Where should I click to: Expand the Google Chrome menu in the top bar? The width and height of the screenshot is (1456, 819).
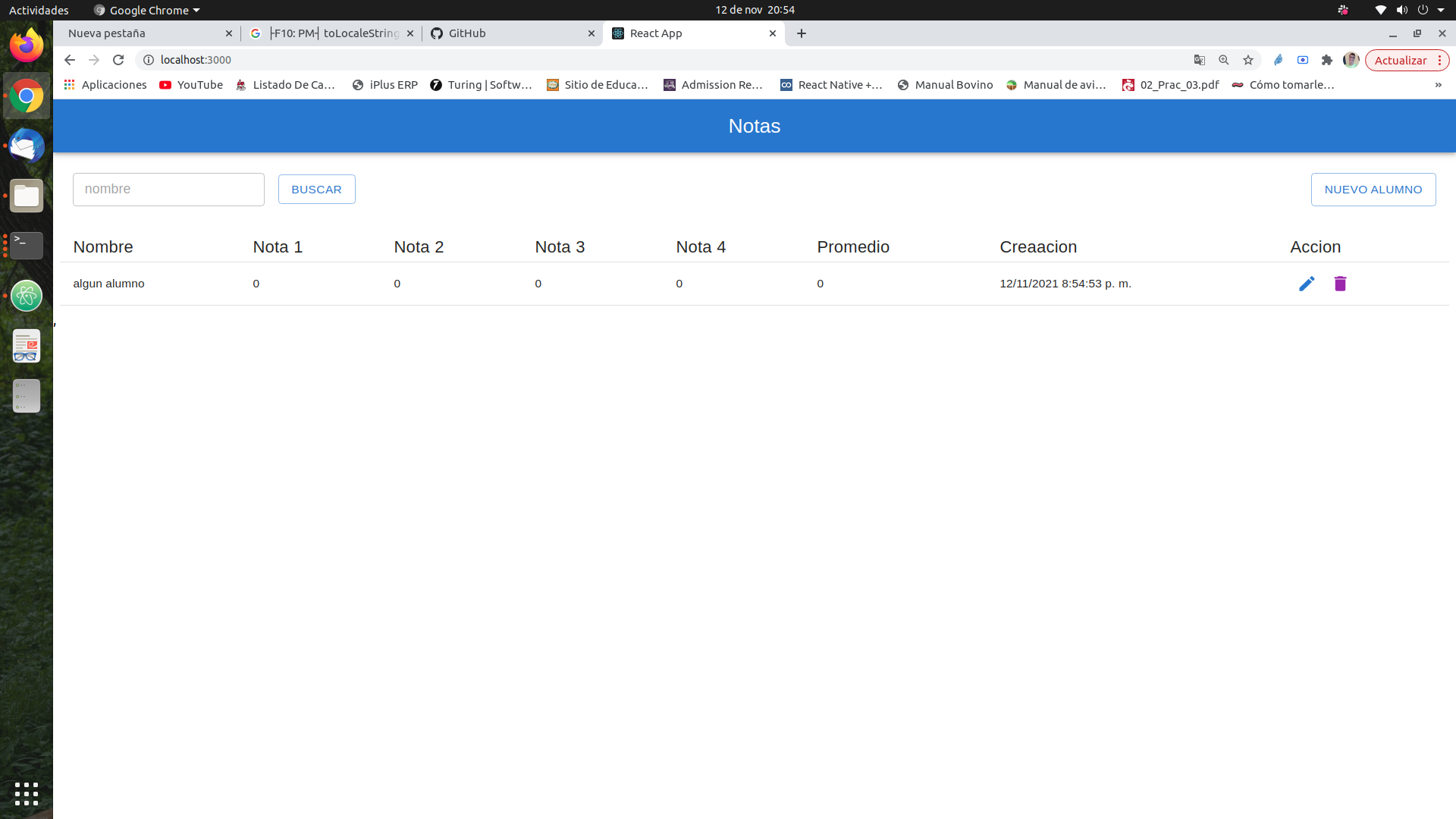146,10
